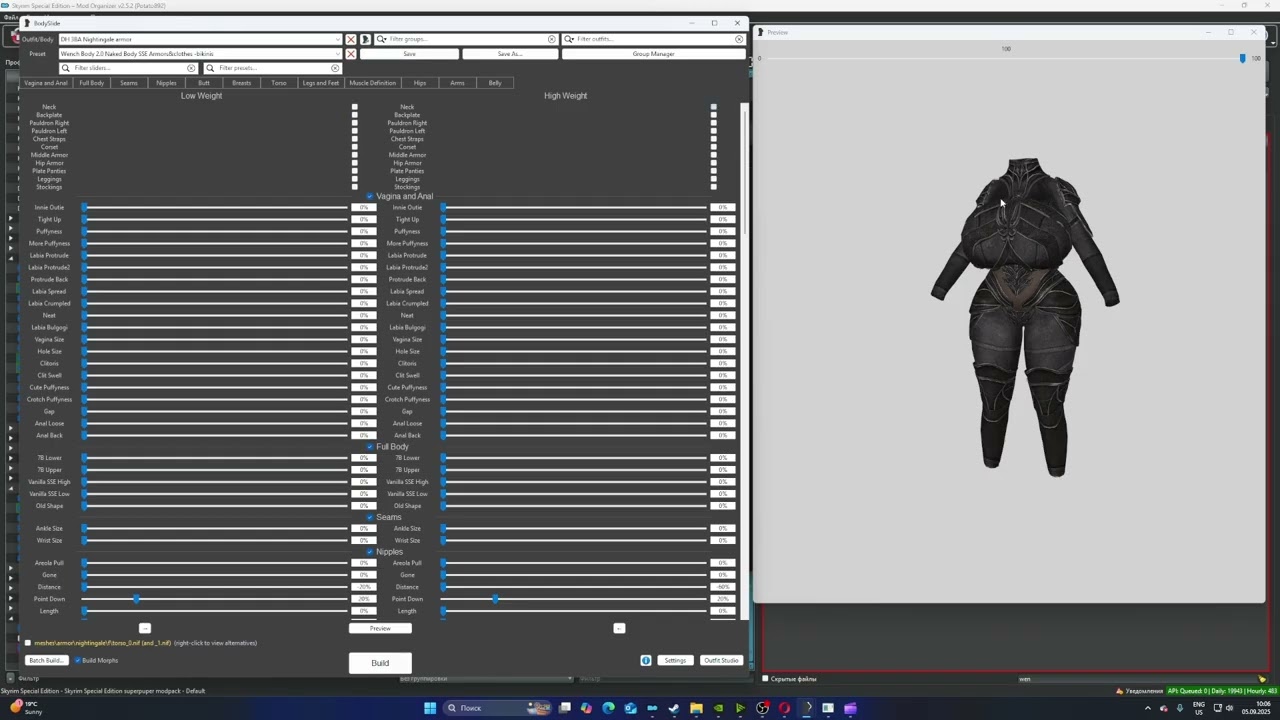Clear the Filter groups field

tap(551, 39)
